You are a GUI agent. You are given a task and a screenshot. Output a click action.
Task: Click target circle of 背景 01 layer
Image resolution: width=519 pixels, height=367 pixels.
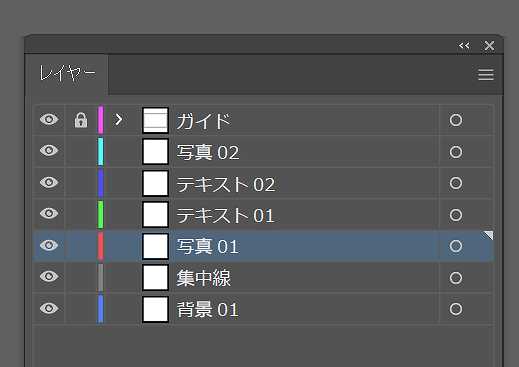[x=456, y=309]
